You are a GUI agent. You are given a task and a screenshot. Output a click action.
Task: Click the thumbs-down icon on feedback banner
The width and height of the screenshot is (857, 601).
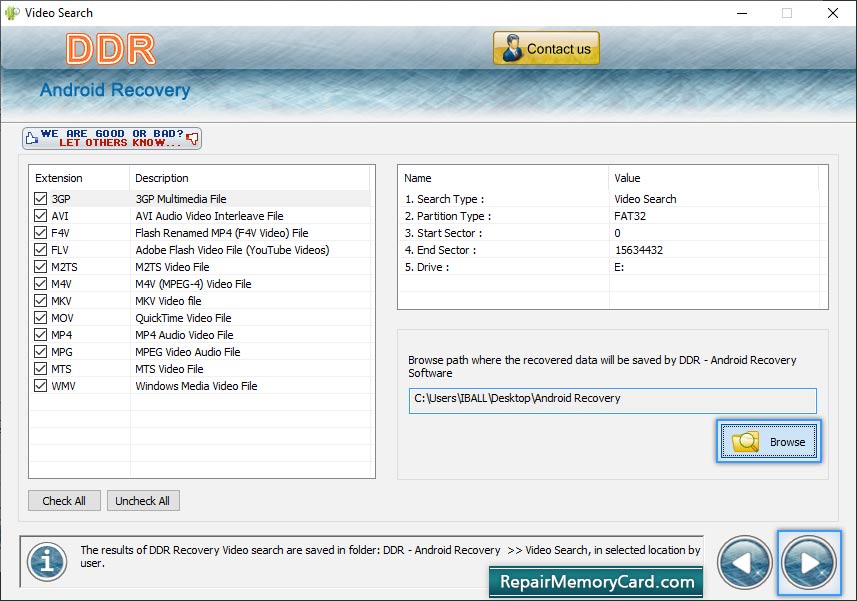coord(192,138)
